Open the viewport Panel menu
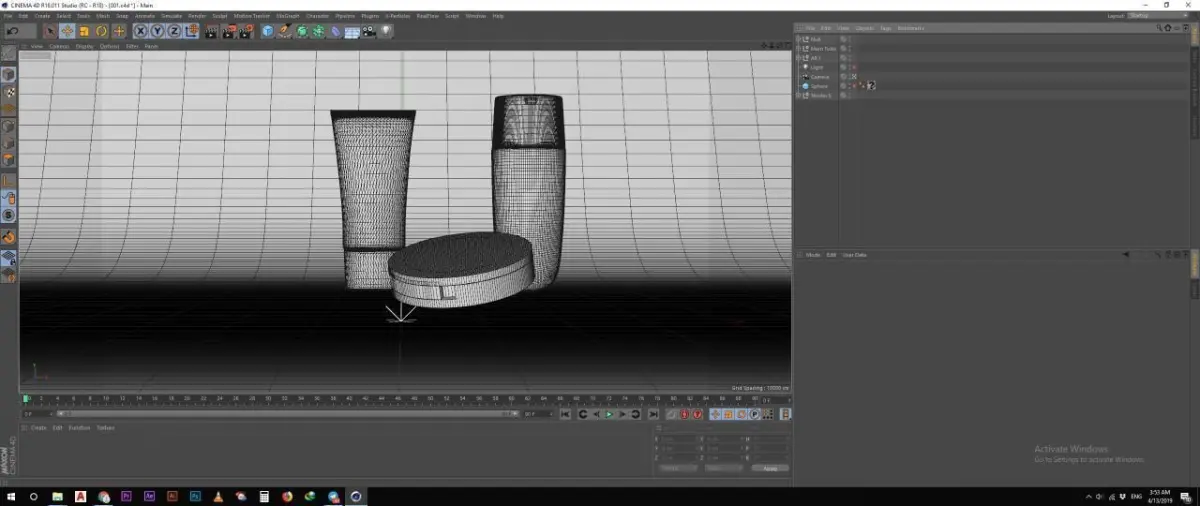Image resolution: width=1200 pixels, height=506 pixels. [x=151, y=46]
